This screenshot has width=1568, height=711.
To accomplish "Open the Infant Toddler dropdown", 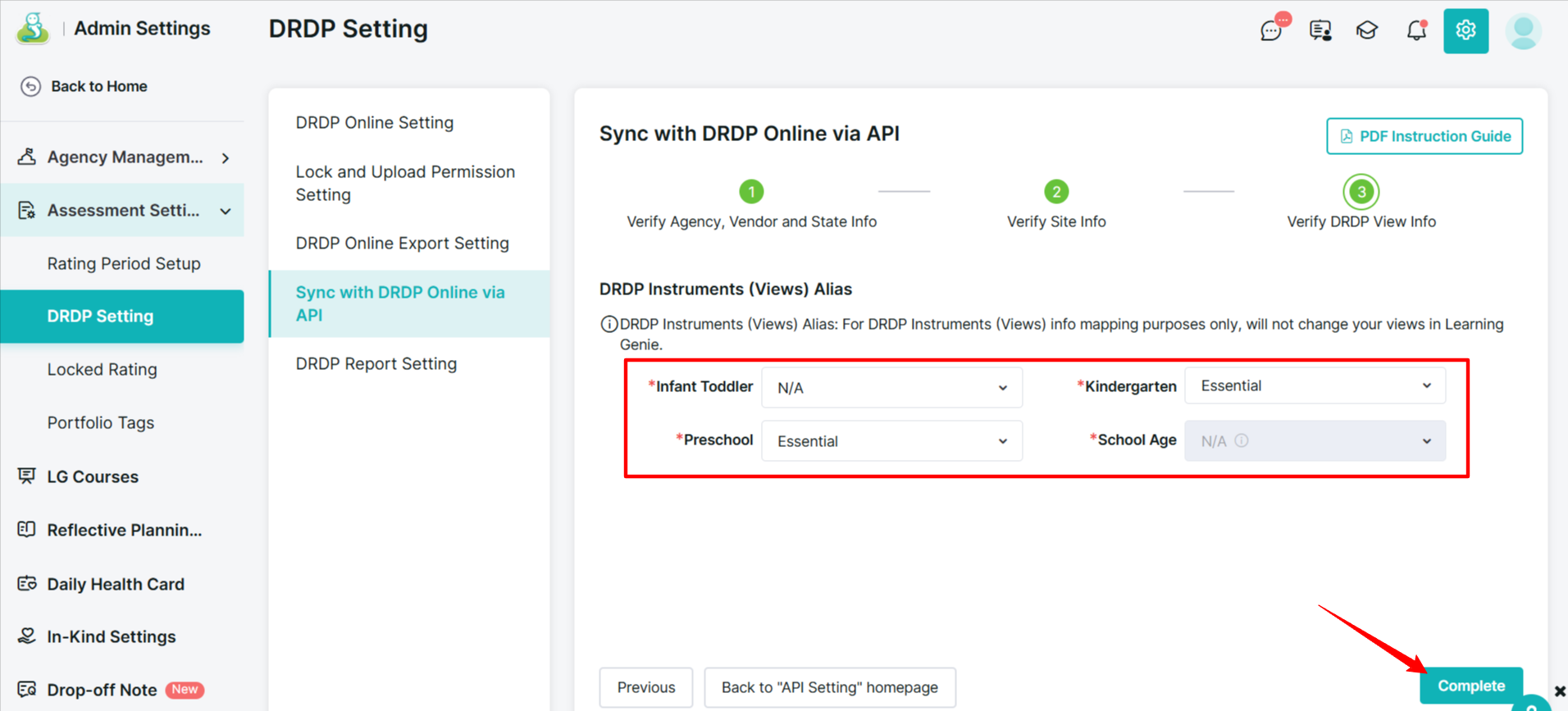I will [x=891, y=387].
